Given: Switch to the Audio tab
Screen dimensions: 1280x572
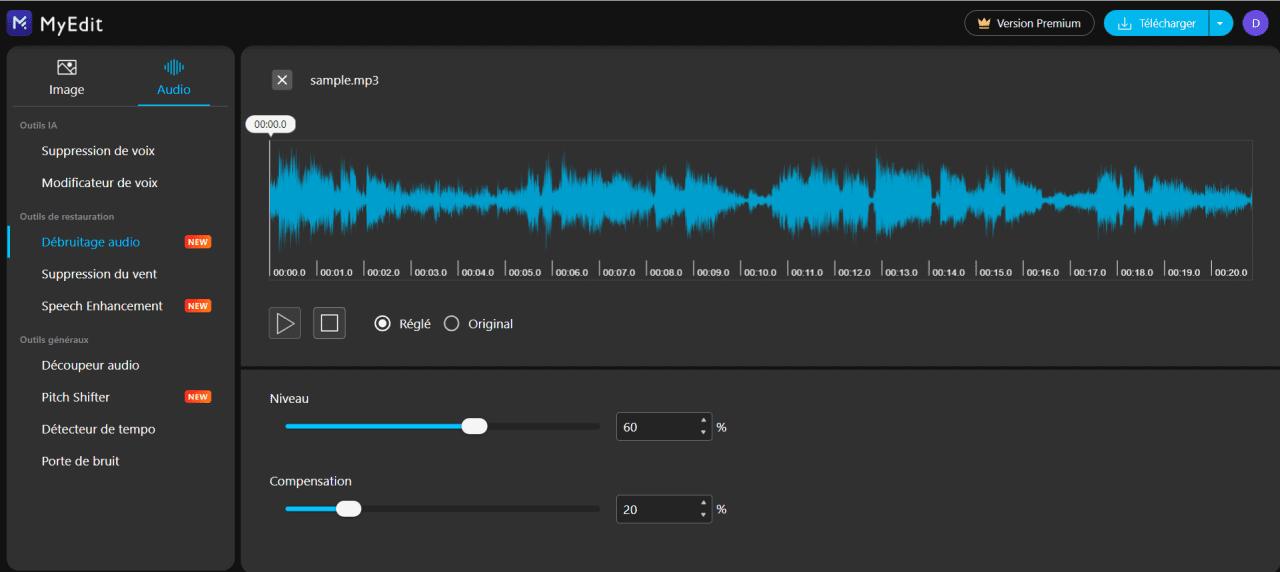Looking at the screenshot, I should point(174,78).
